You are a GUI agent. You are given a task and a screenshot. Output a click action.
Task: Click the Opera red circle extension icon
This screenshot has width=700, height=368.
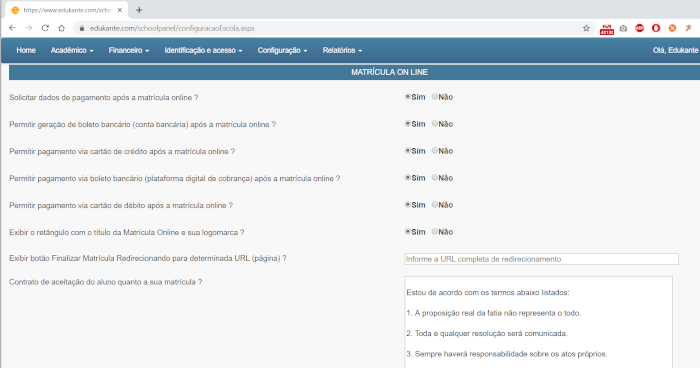click(x=656, y=28)
